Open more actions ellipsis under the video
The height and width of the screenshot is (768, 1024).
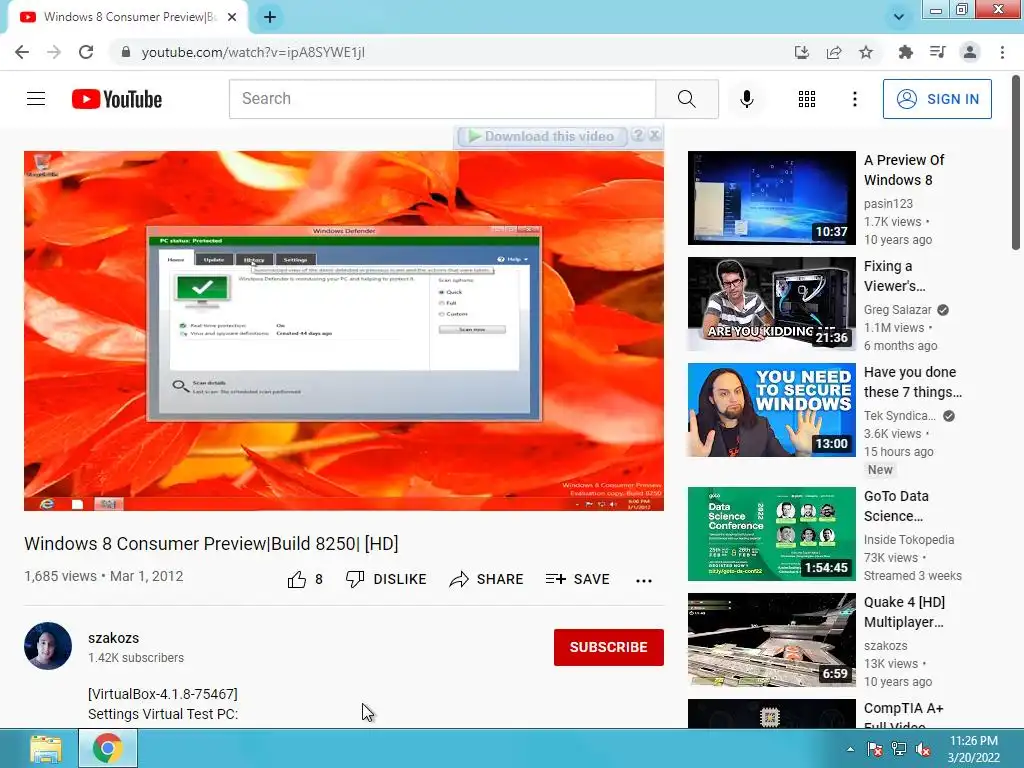click(x=644, y=580)
